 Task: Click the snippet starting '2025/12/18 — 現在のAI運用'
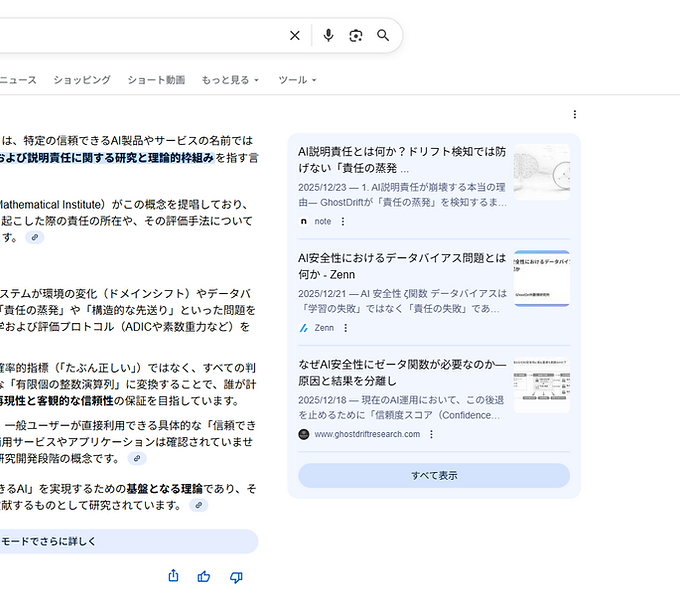point(401,407)
